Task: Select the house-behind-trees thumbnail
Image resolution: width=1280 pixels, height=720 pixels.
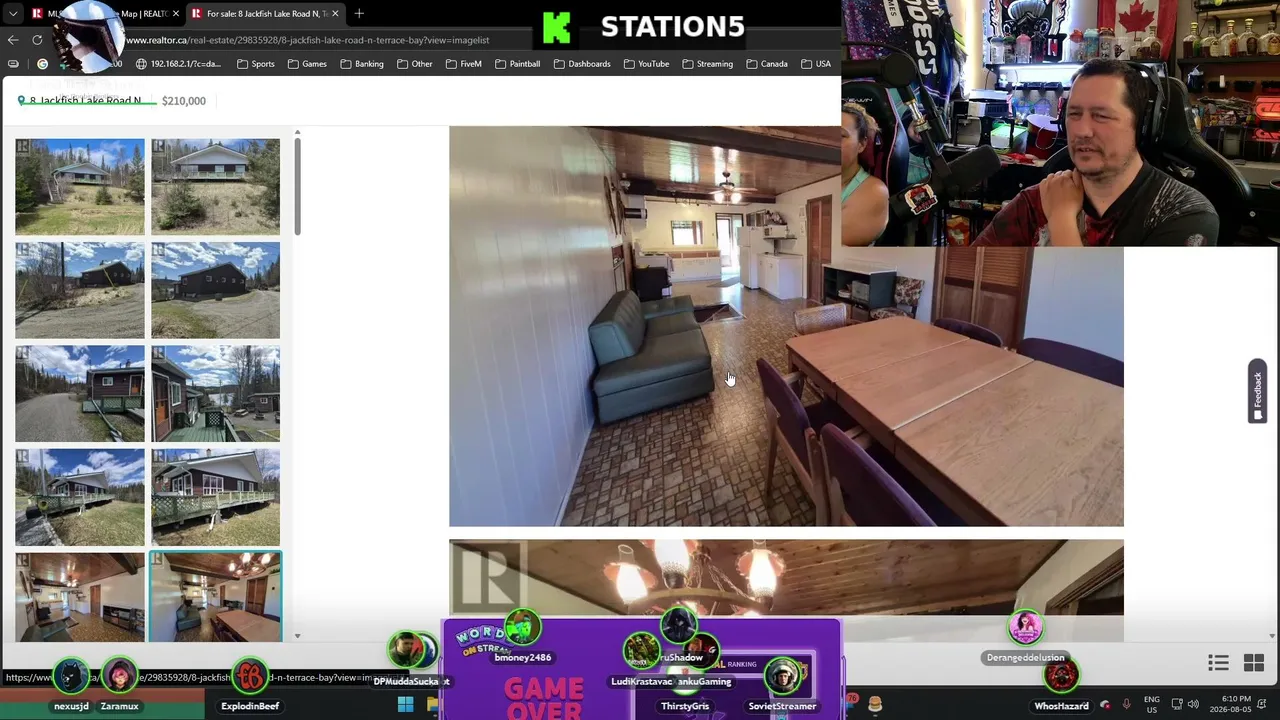Action: 216,187
